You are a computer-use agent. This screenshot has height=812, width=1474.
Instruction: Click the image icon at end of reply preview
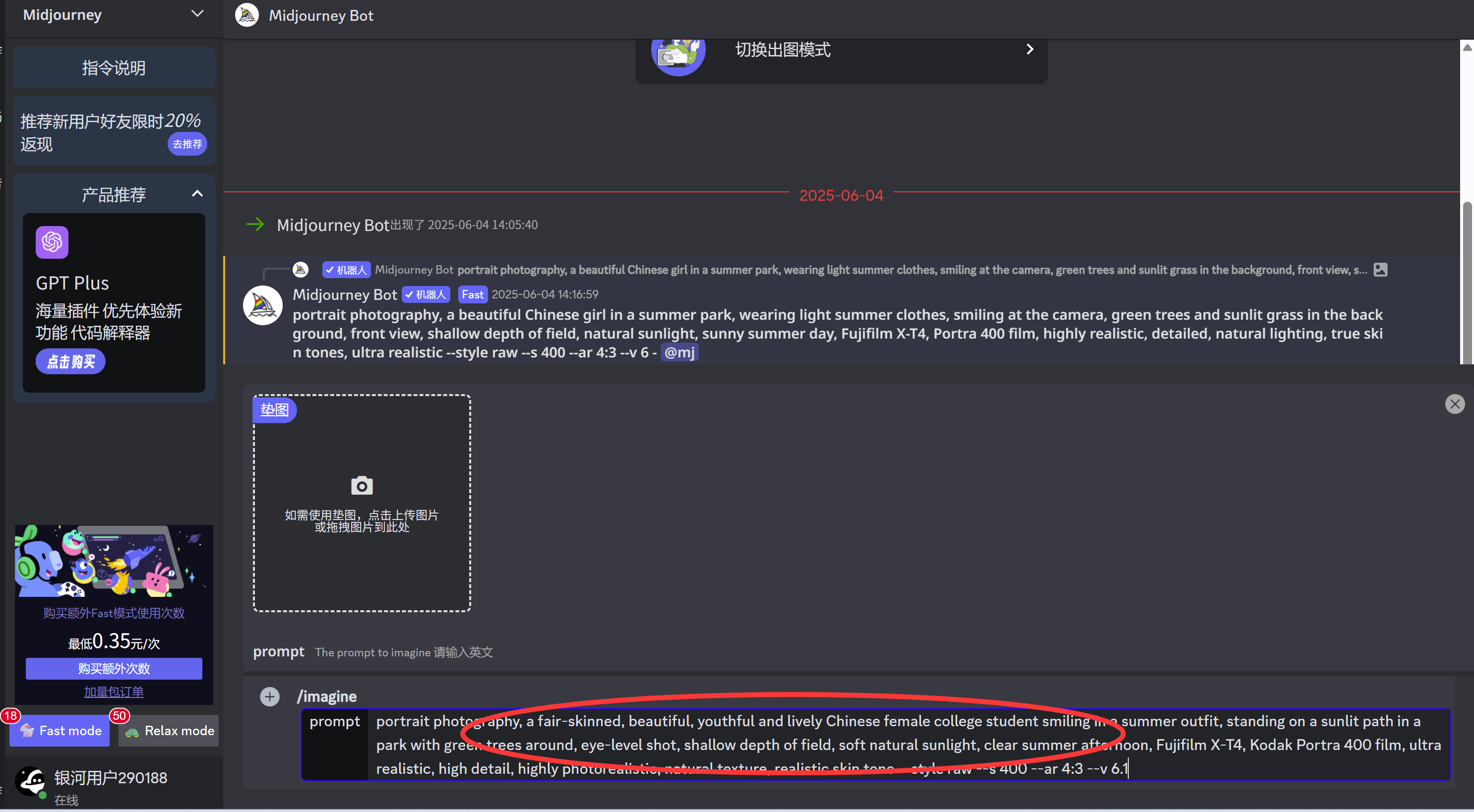(1380, 269)
